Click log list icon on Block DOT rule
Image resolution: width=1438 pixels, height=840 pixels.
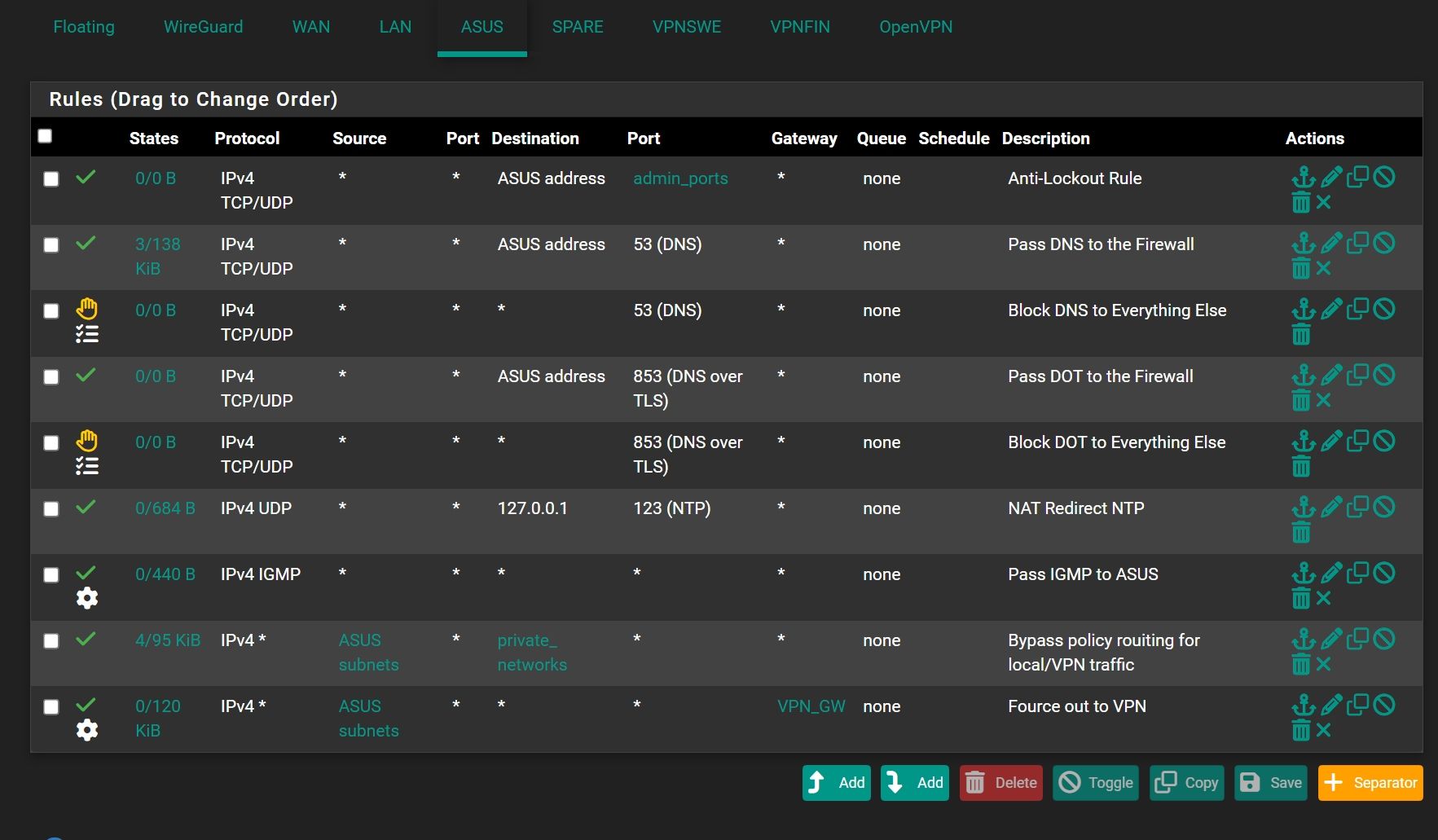87,466
